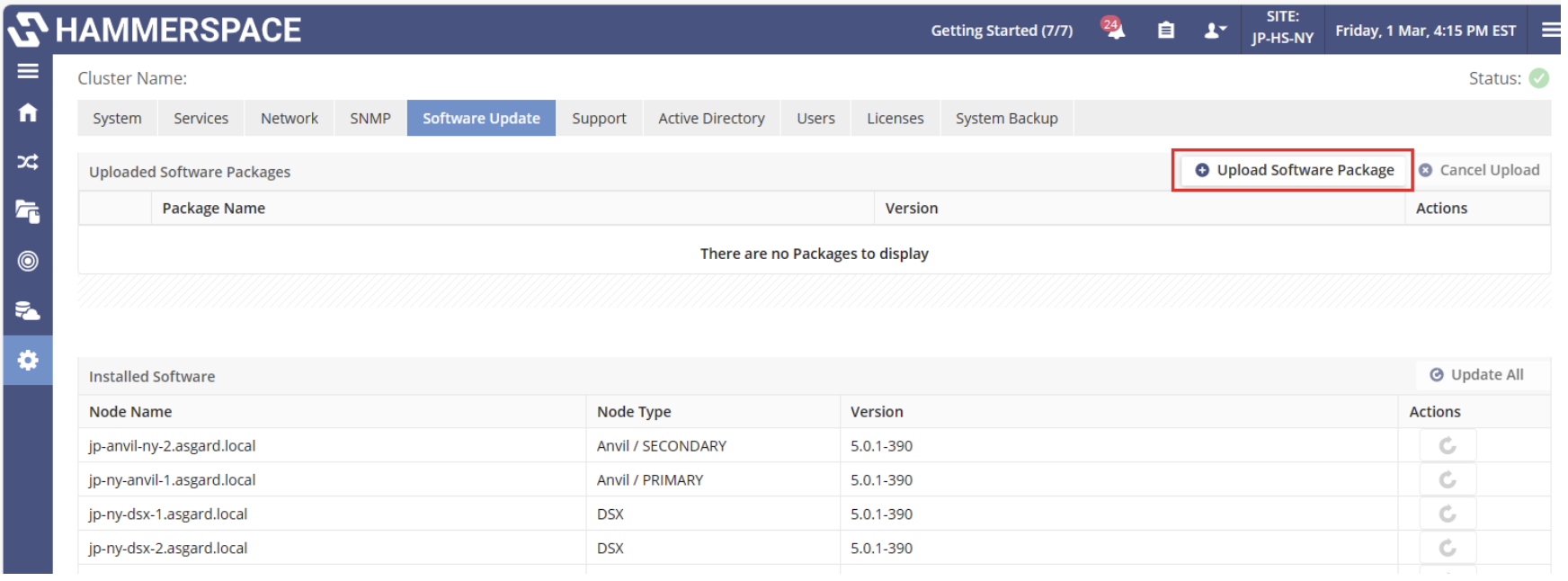Viewport: 1568px width, 581px height.
Task: Click Upload Software Package button
Action: (1294, 170)
